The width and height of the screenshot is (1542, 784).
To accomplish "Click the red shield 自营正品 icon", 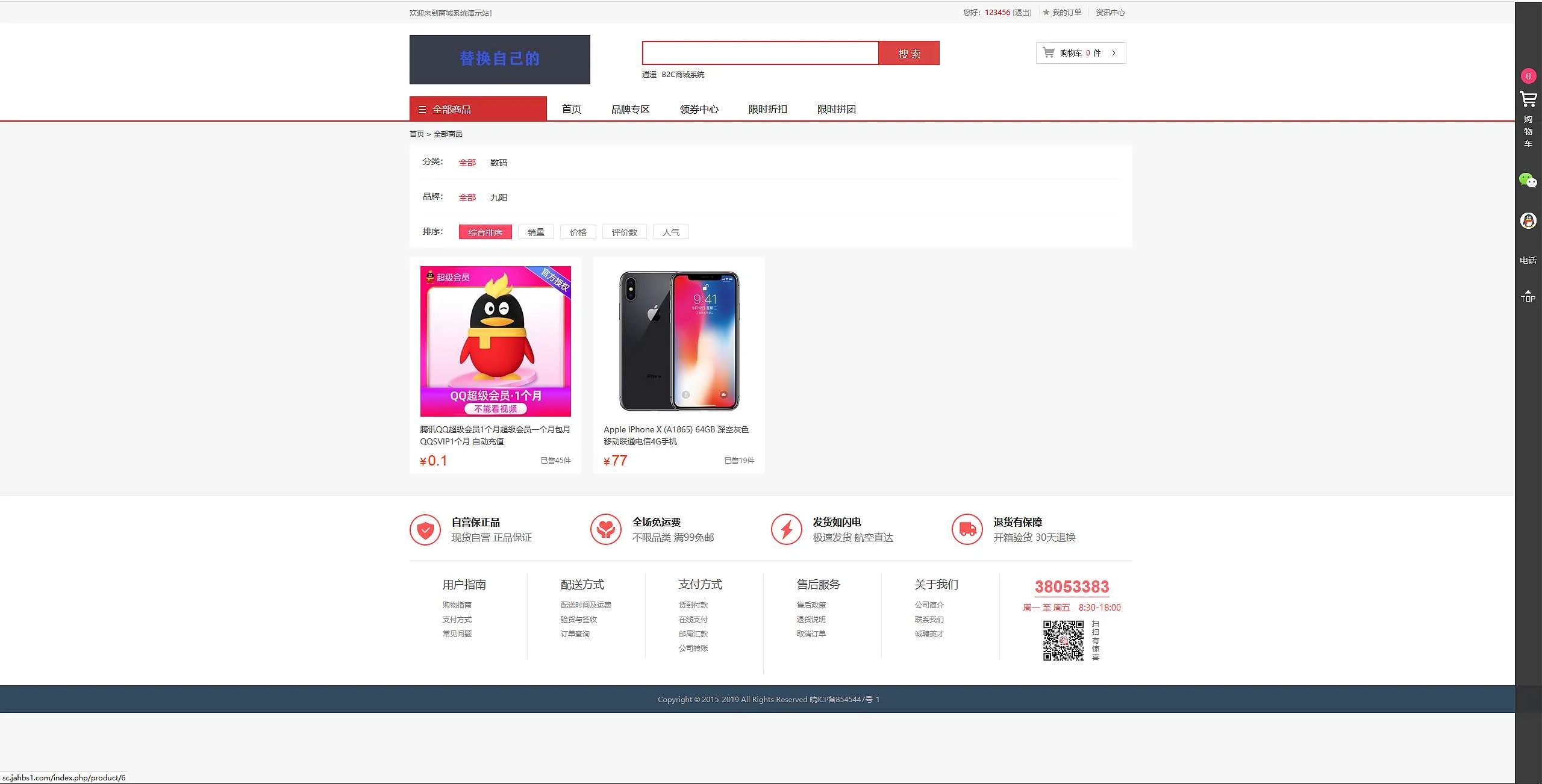I will (x=425, y=530).
